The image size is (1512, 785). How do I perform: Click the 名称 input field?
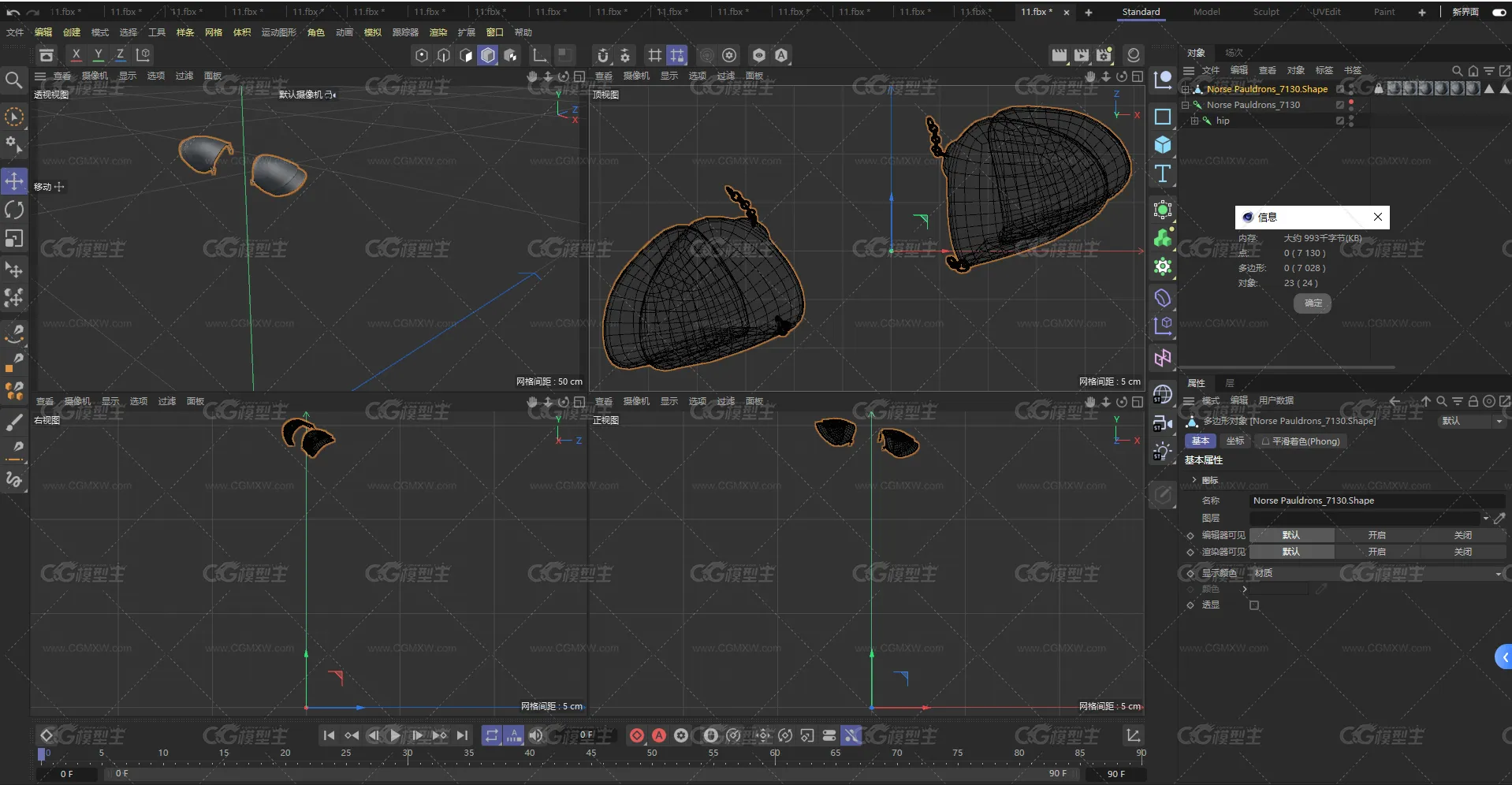click(x=1376, y=500)
